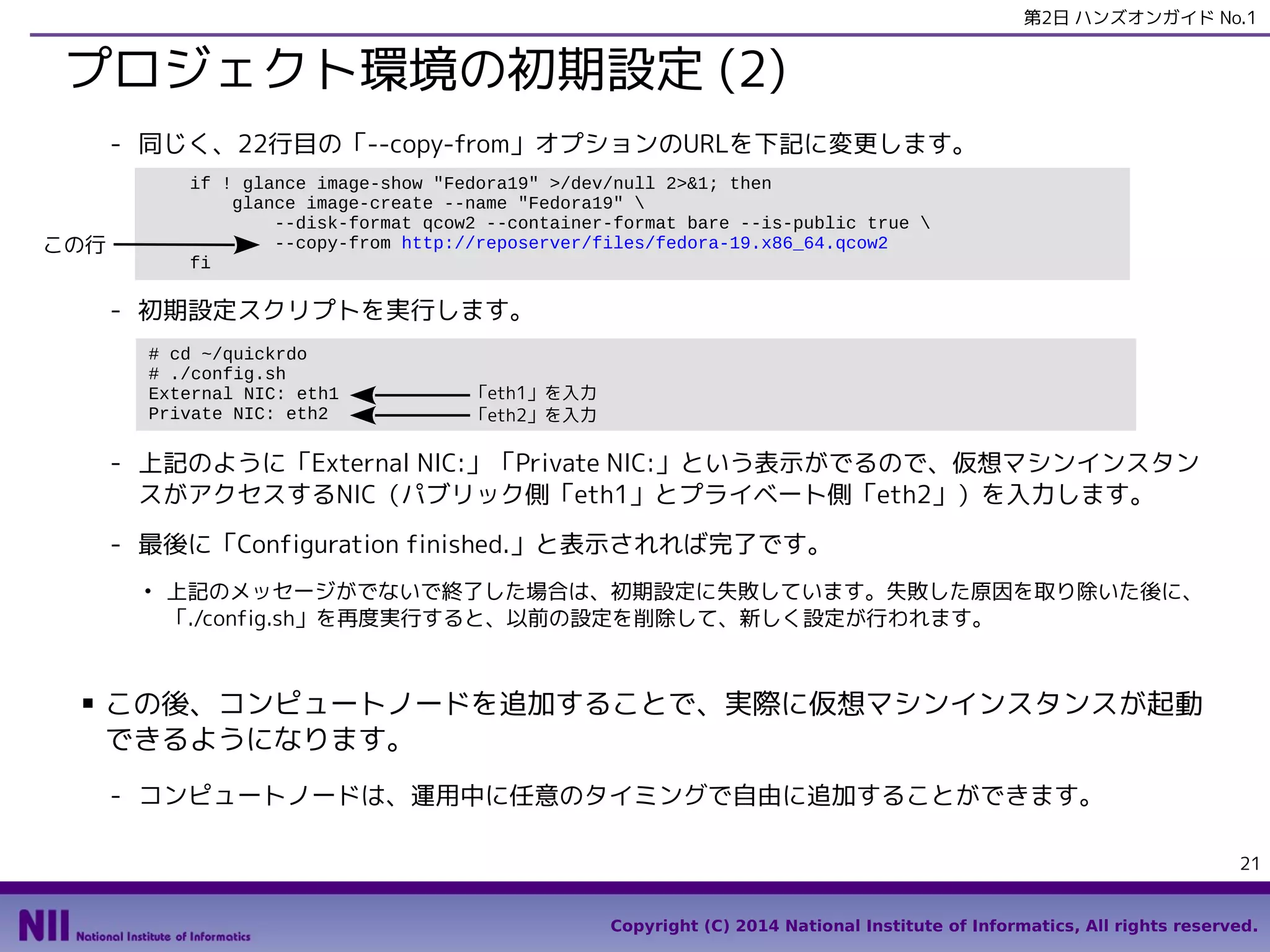Image resolution: width=1270 pixels, height=952 pixels.
Task: Select the 'glance image-create --name' code line
Action: (438, 203)
